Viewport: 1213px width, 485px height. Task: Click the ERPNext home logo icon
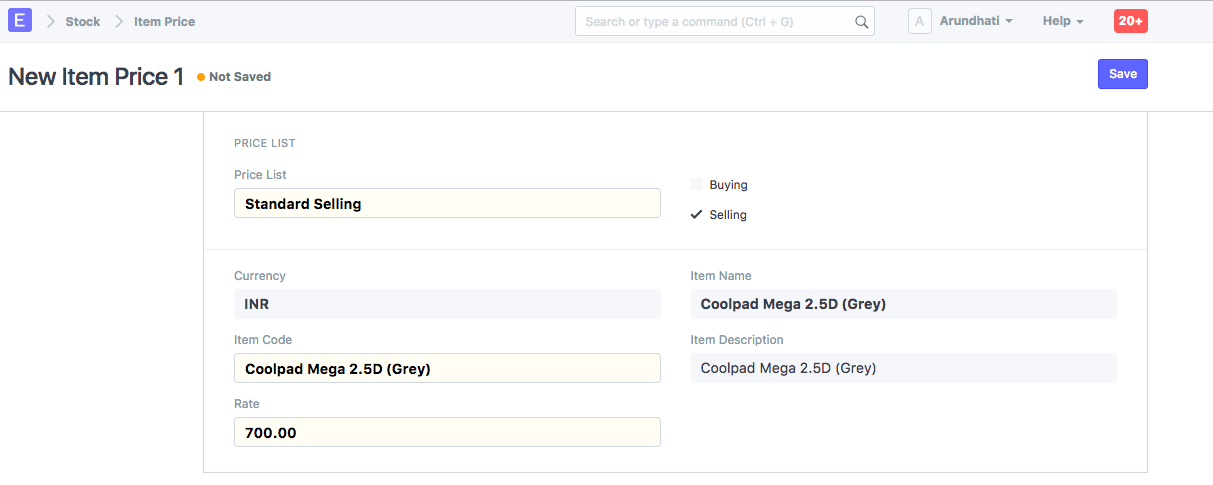click(20, 20)
